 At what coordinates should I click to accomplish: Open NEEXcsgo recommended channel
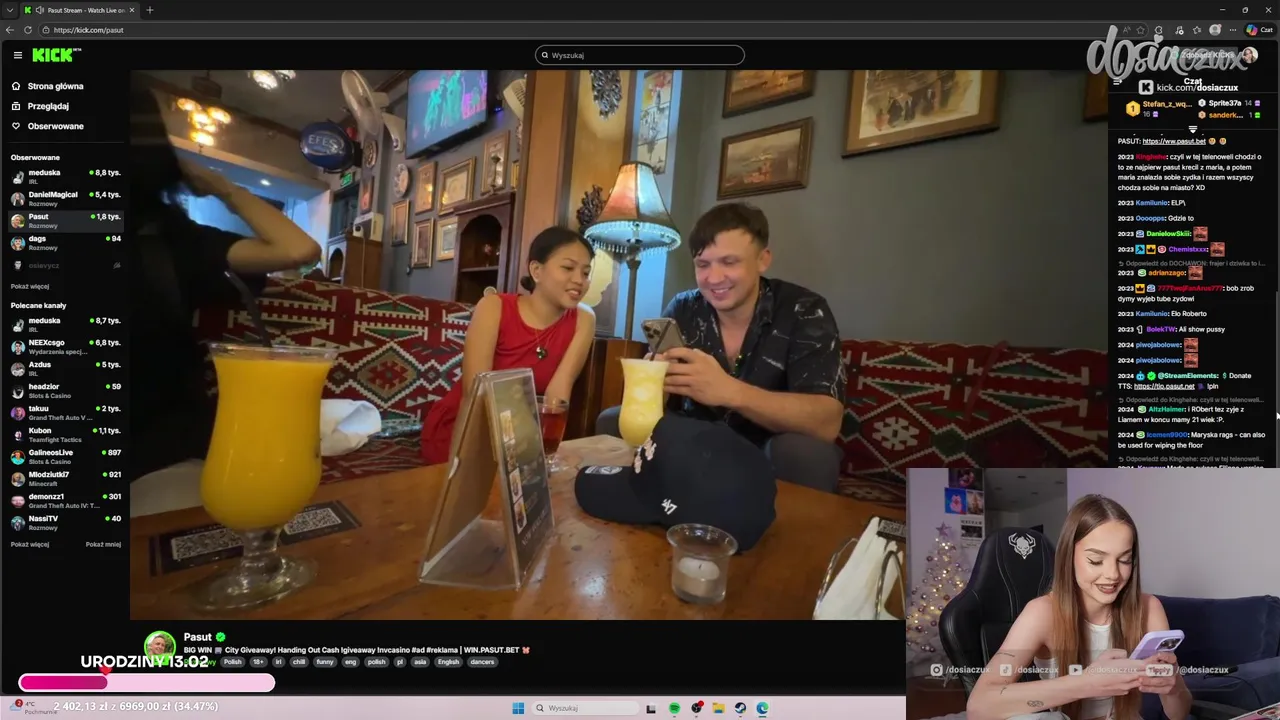(65, 346)
